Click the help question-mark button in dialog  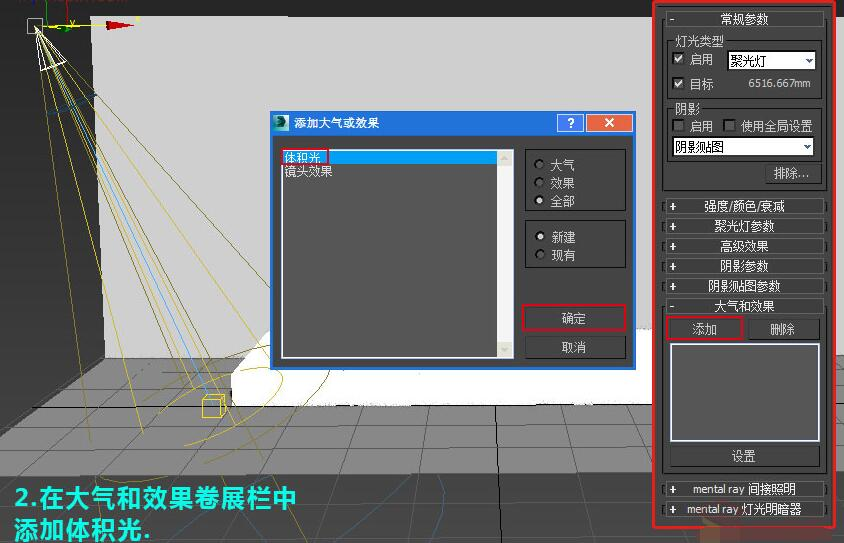(571, 123)
